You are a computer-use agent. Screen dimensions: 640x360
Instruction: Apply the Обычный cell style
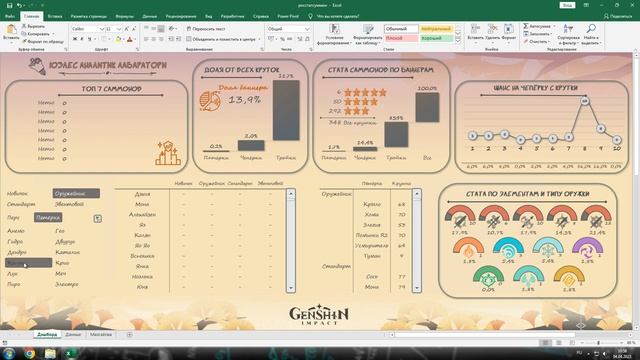click(x=401, y=29)
